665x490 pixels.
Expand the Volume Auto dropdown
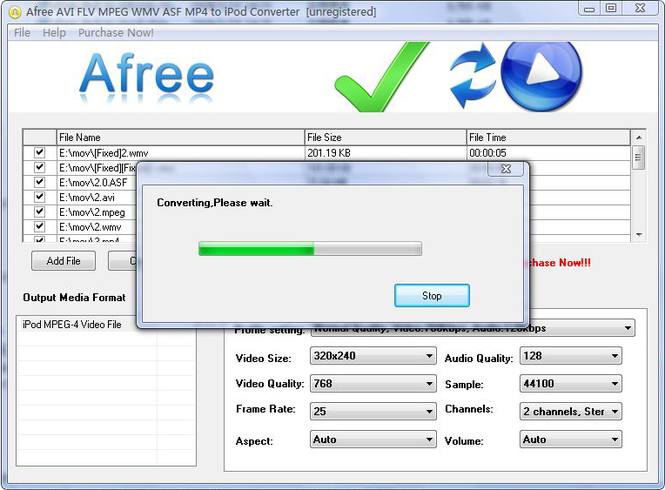(570, 439)
